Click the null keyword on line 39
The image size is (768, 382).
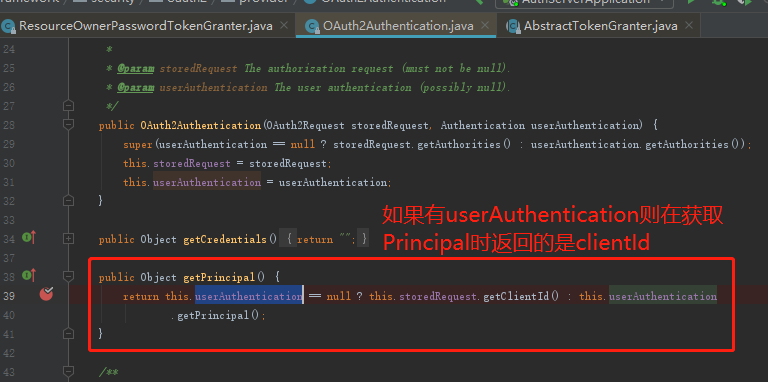(x=338, y=296)
